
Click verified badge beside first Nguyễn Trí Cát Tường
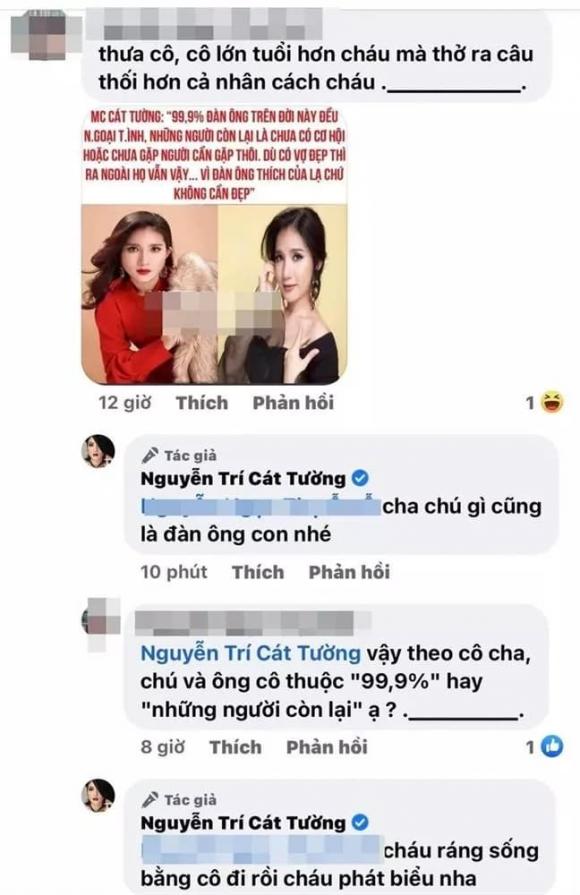pos(360,478)
